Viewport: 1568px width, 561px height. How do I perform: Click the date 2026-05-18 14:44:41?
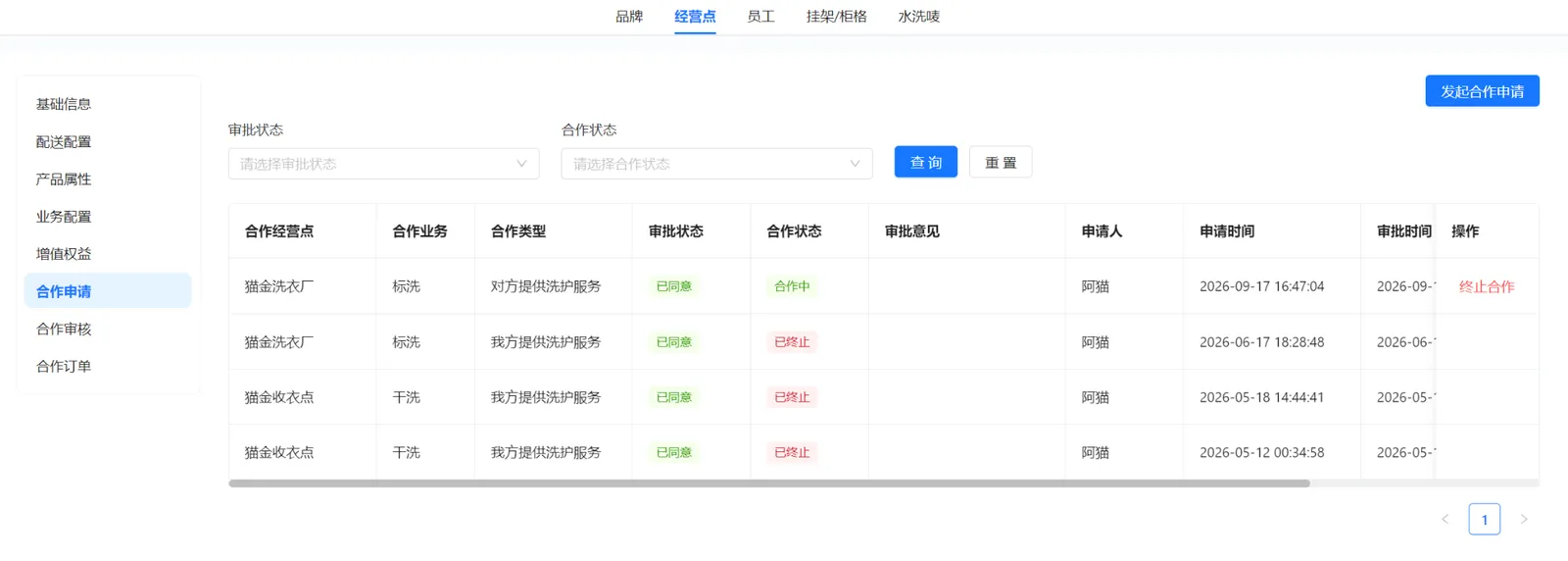pos(1262,397)
